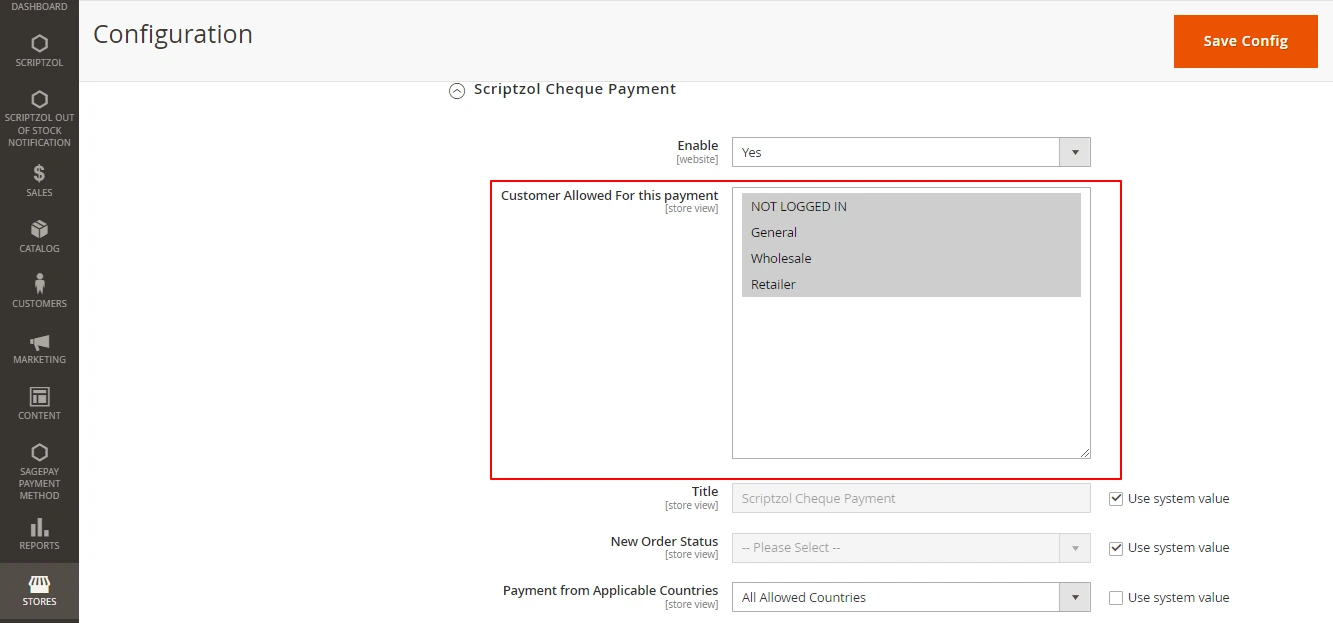Screen dimensions: 1333x623
Task: Open the Customers menu
Action: coord(39,292)
